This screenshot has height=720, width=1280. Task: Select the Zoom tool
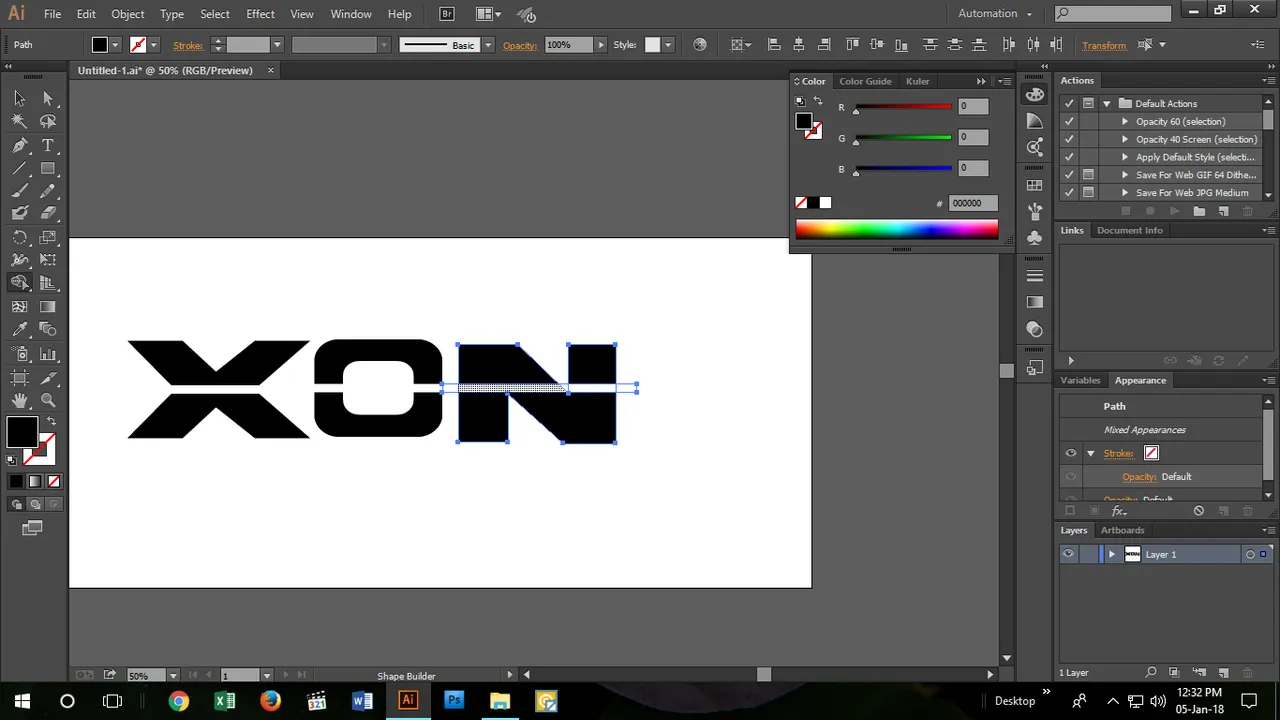pos(47,401)
